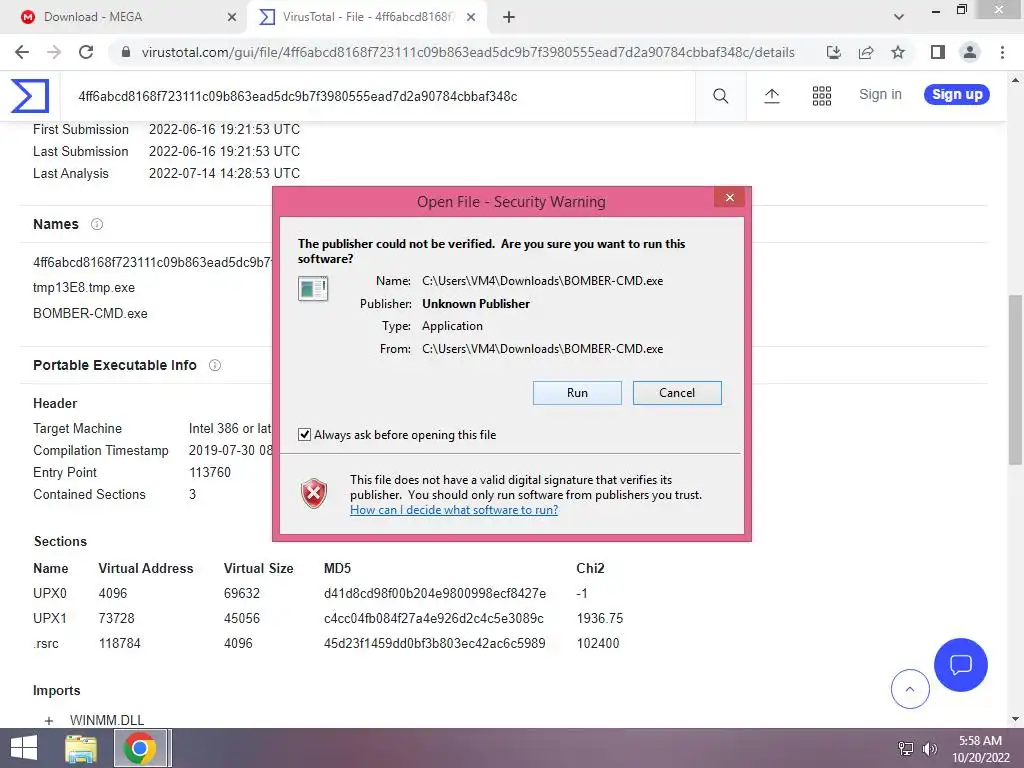Click the page vertical scrollbar thumb

[1015, 379]
